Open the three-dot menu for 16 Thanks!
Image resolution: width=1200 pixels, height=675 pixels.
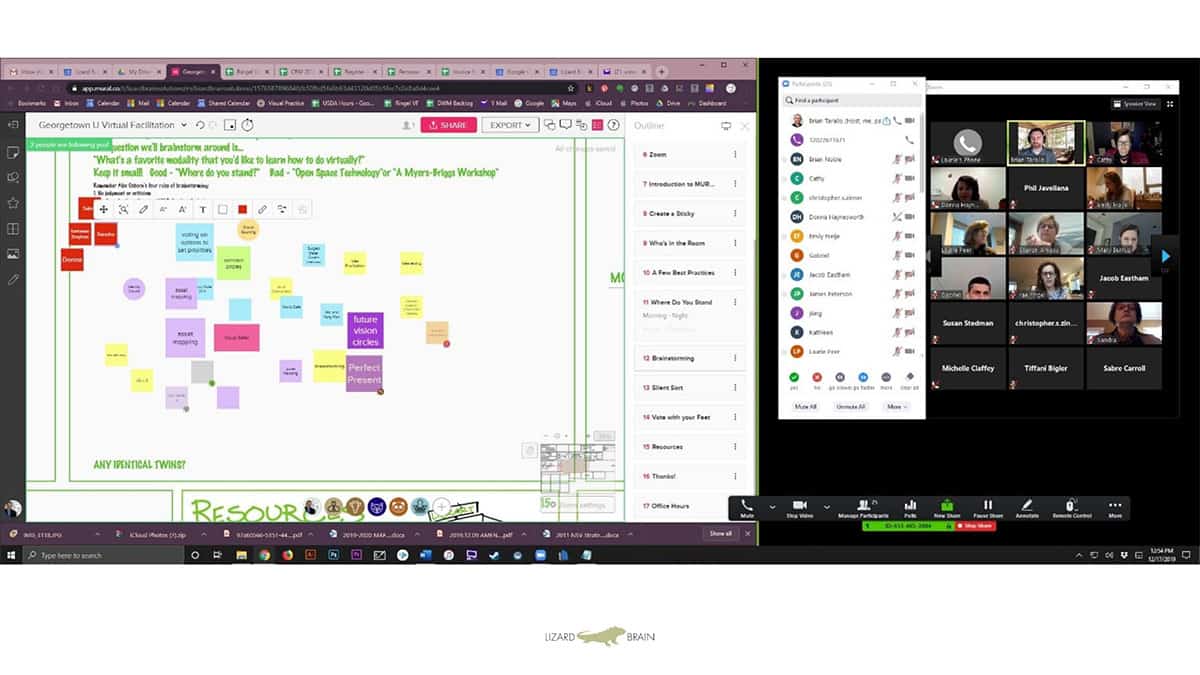point(735,476)
